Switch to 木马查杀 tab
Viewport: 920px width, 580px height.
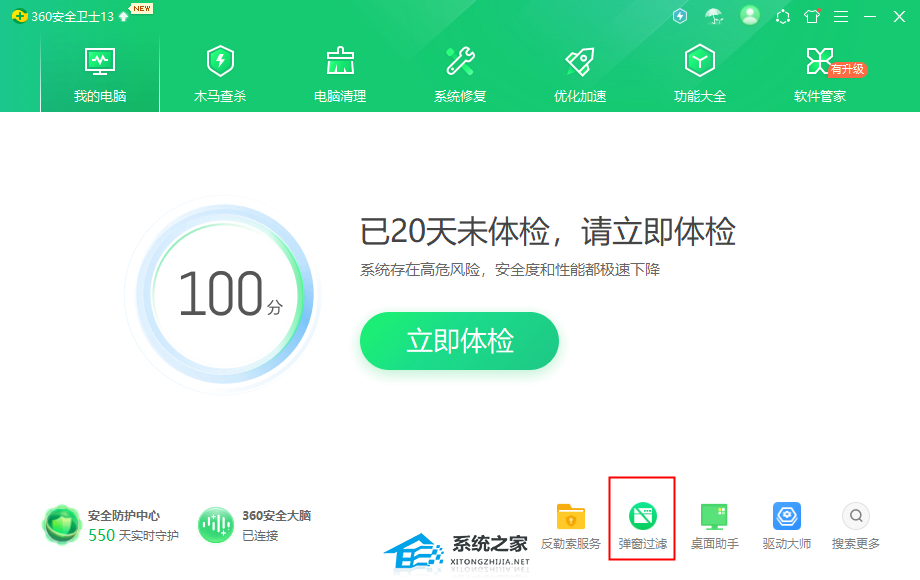tap(220, 74)
